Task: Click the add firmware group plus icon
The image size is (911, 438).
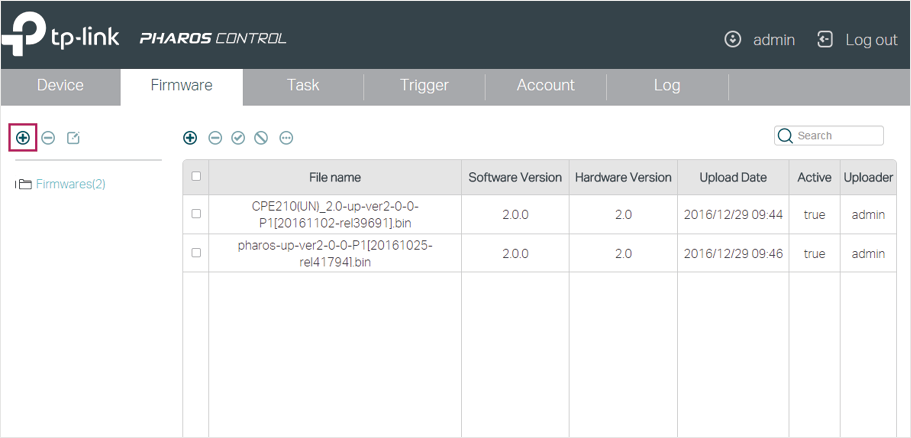Action: (23, 138)
